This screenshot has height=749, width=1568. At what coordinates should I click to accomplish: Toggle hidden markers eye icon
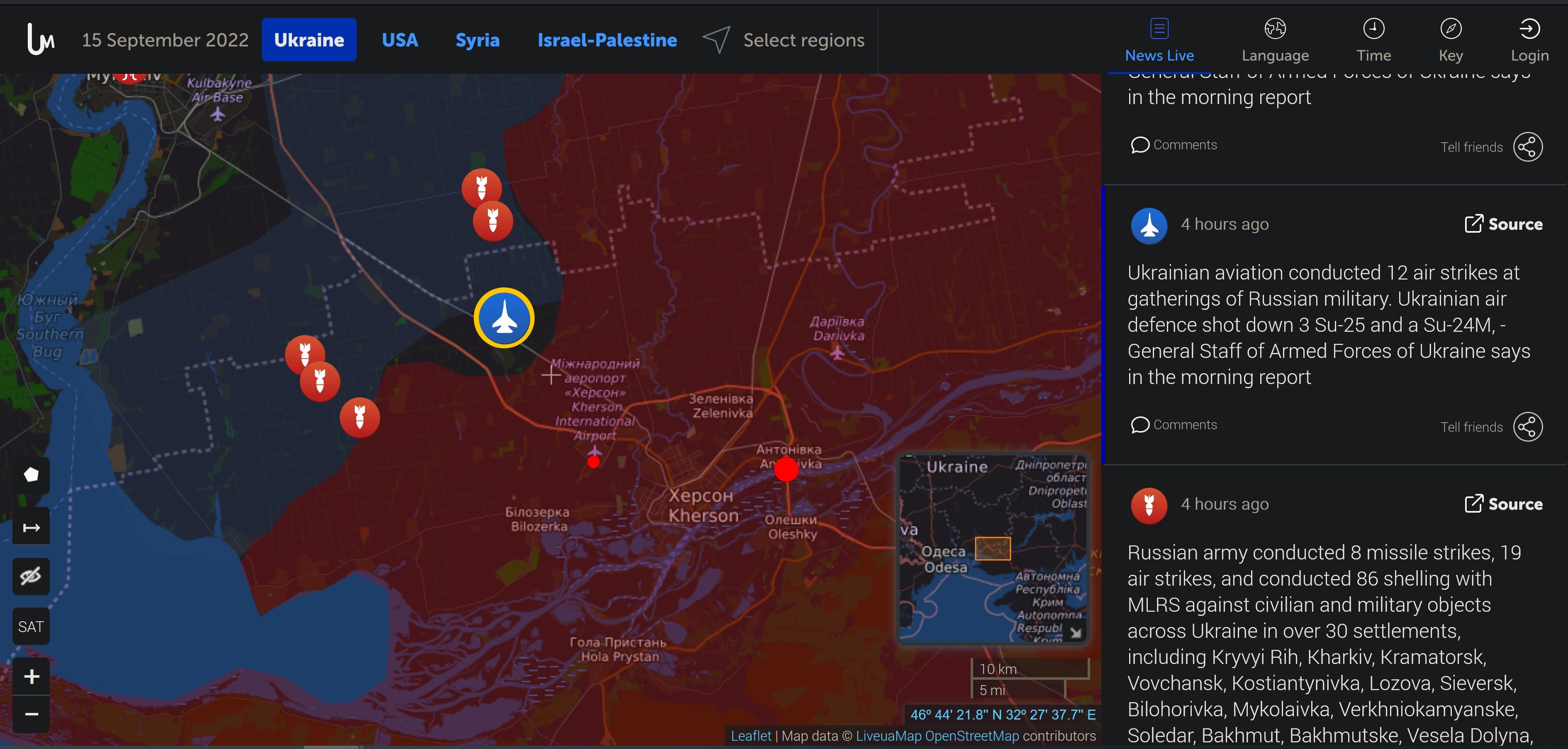click(31, 576)
